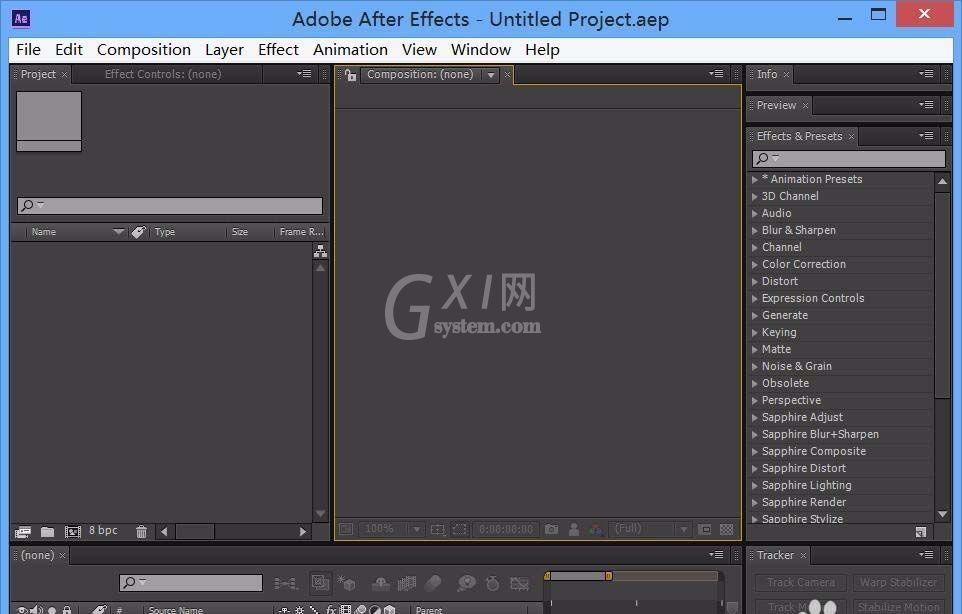Open the View menu
962x614 pixels.
click(419, 50)
